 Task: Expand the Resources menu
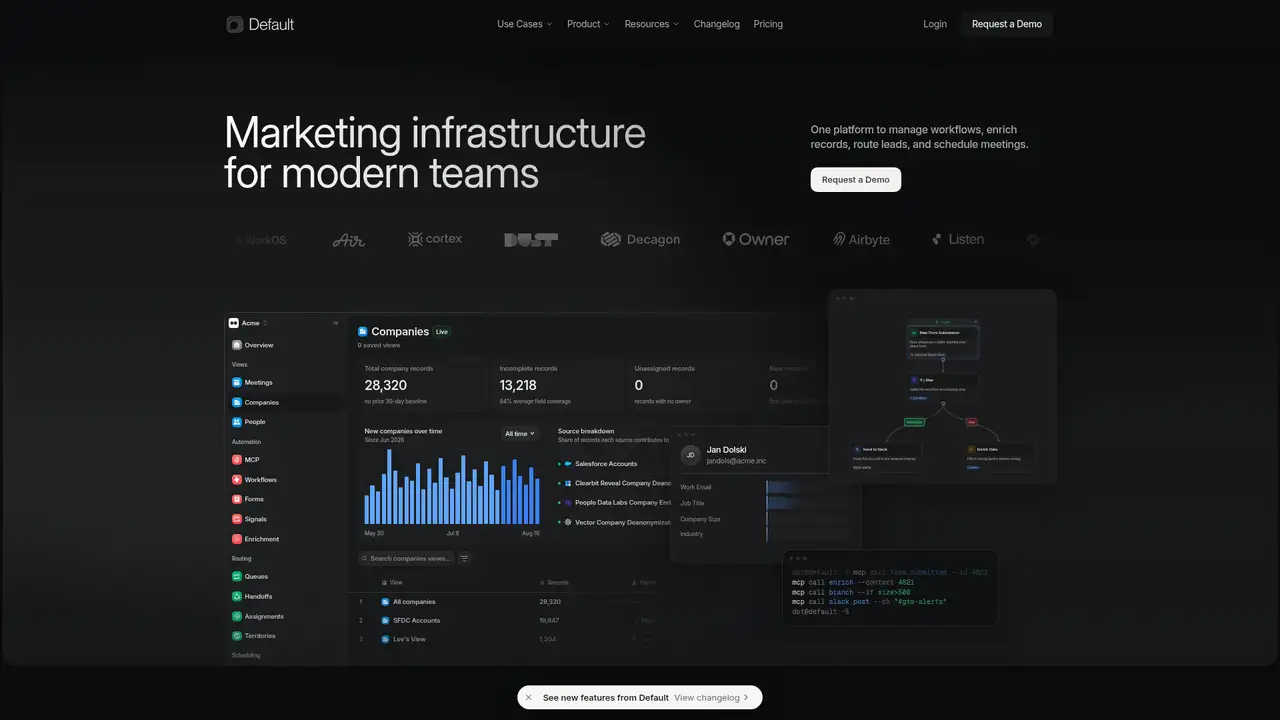[651, 24]
